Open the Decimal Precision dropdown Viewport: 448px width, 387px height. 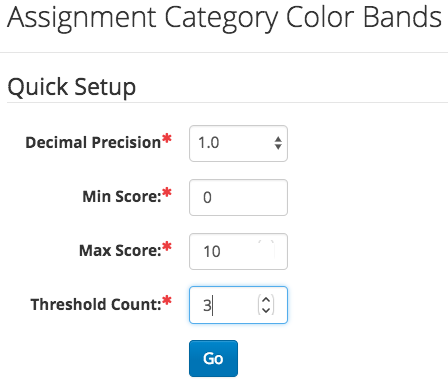coord(238,144)
